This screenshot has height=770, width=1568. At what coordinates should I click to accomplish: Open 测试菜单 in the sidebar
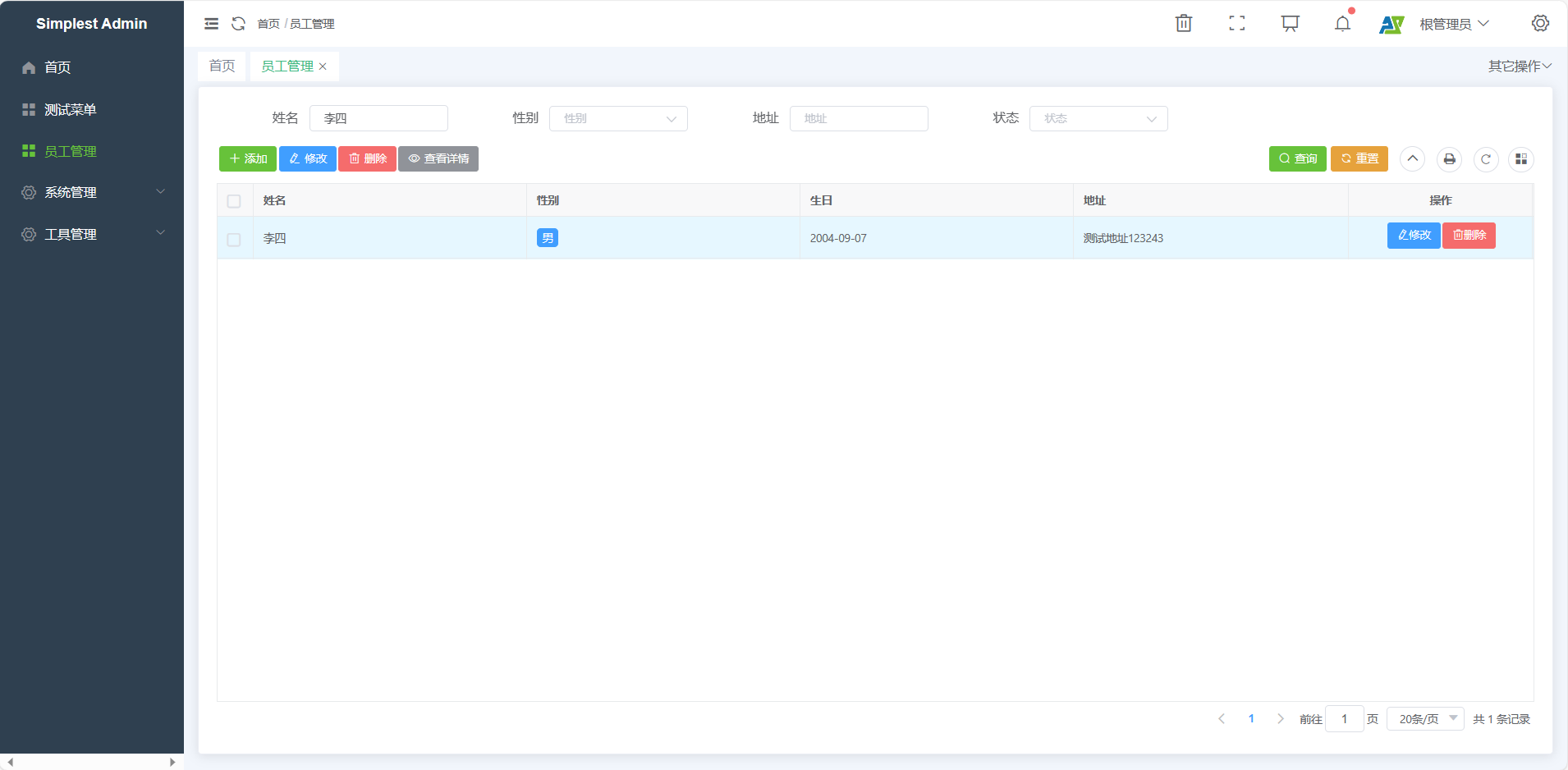coord(71,110)
